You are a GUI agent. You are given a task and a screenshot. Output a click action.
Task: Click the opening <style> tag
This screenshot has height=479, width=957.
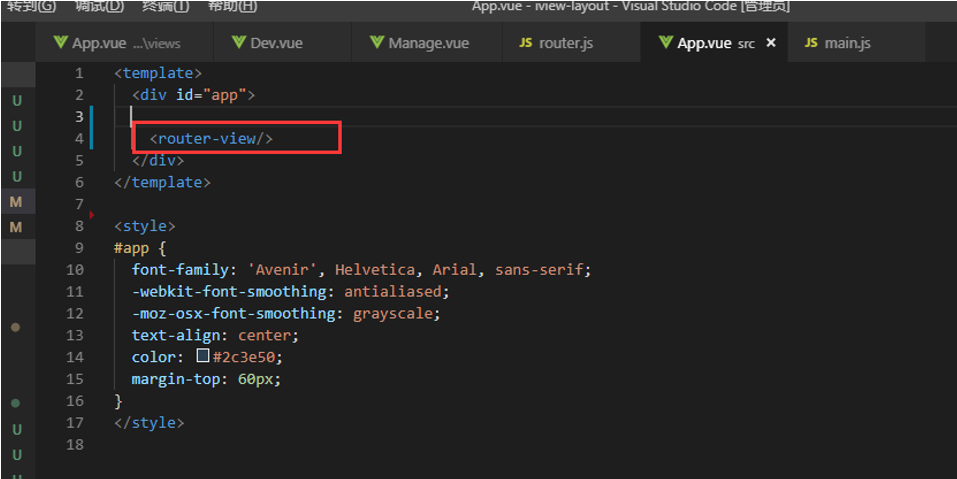pos(145,226)
